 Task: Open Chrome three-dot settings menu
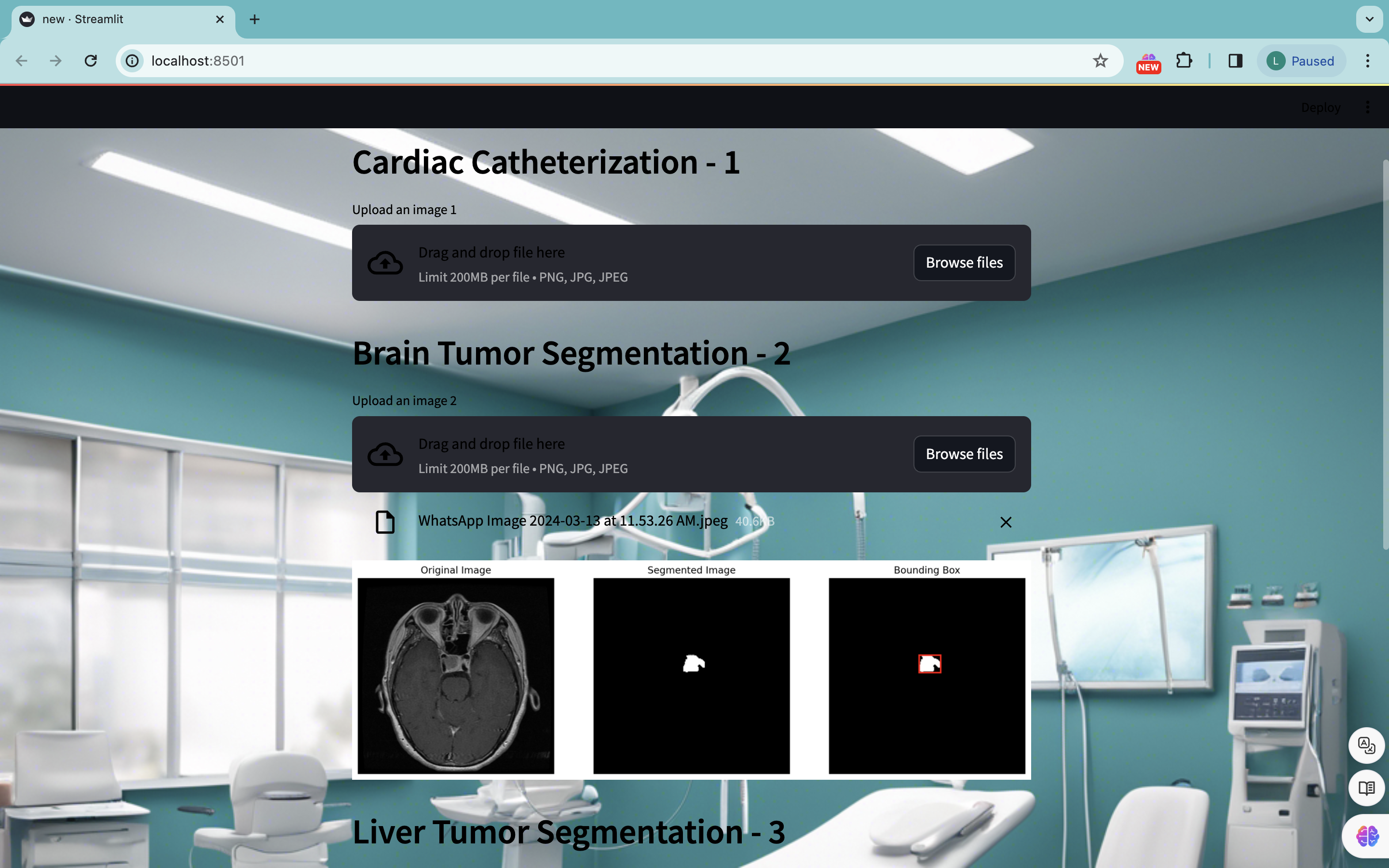(1368, 61)
